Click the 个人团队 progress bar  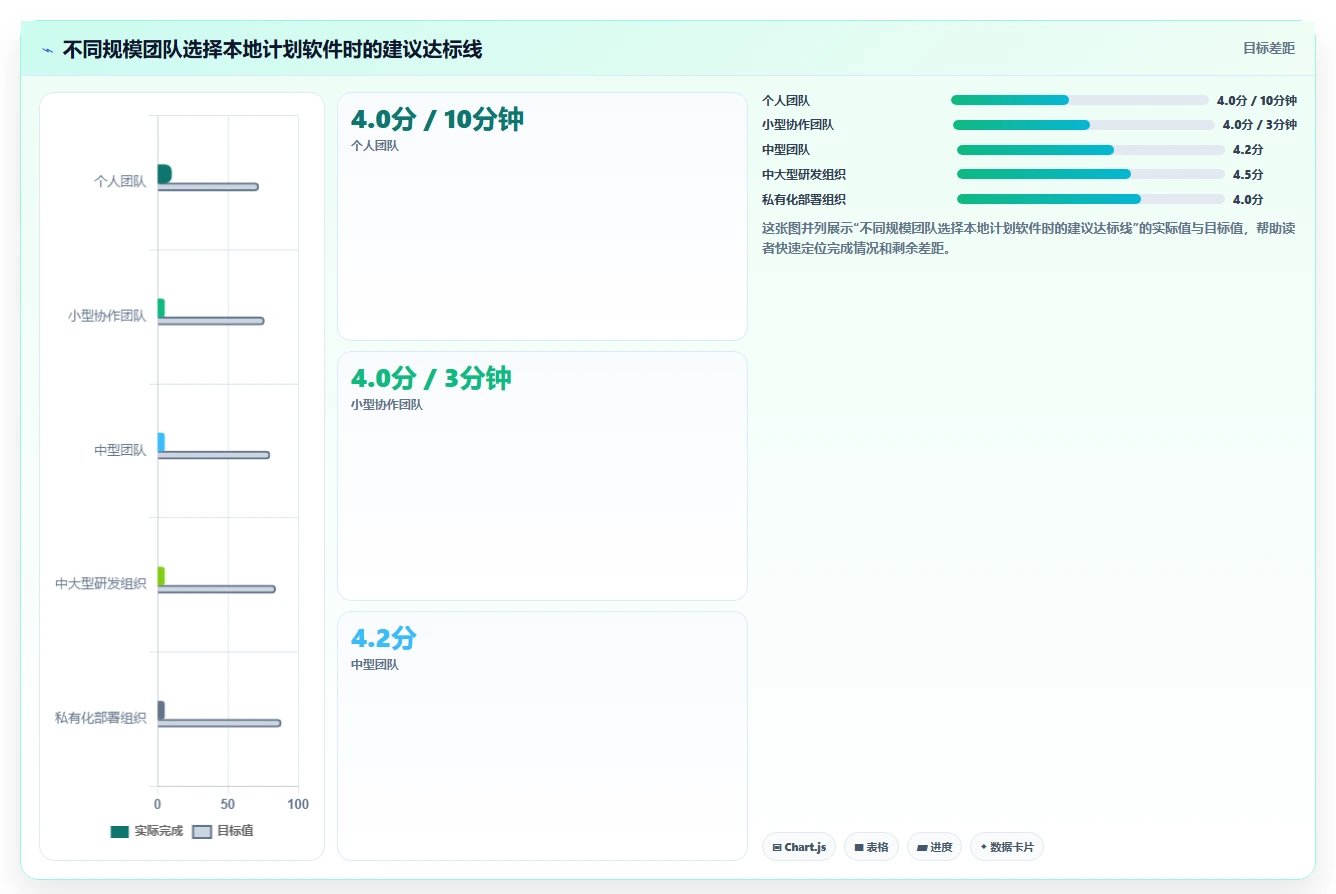[1080, 100]
